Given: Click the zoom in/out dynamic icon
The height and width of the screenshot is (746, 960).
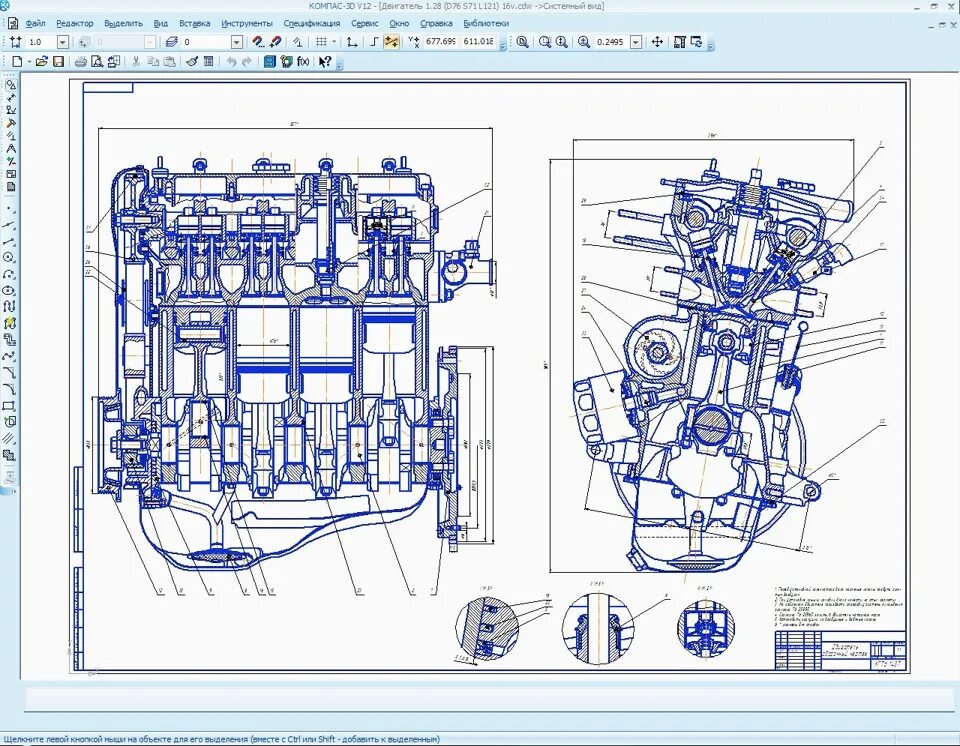Looking at the screenshot, I should (561, 42).
